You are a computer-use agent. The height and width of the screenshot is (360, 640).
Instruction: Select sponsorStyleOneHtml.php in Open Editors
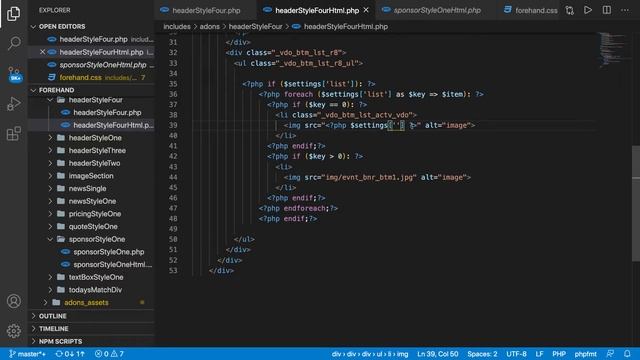(92, 65)
